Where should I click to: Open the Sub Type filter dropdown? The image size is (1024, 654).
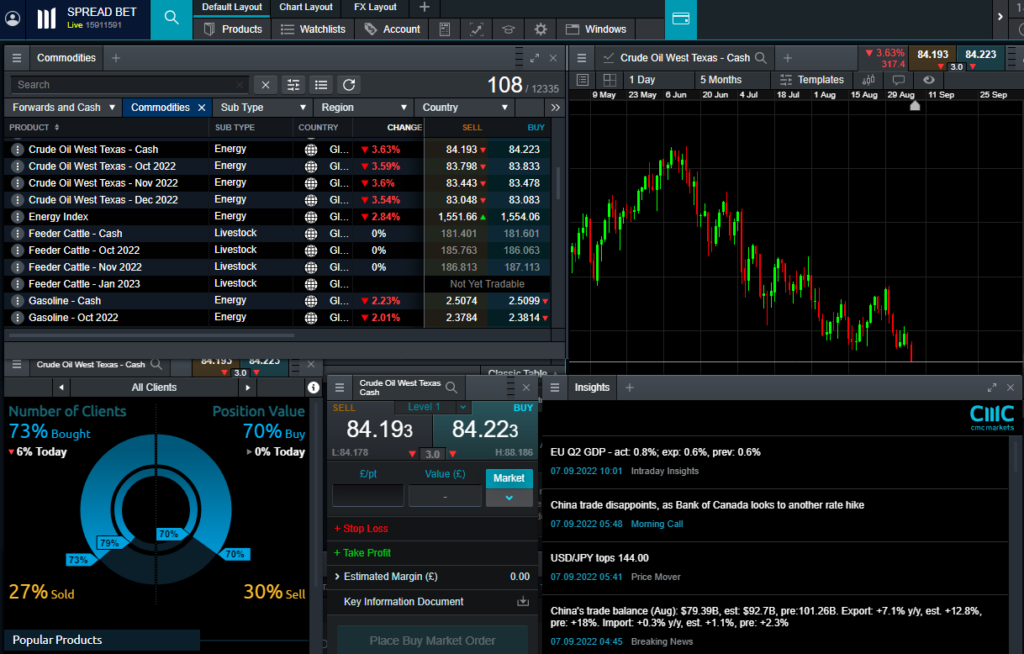tap(264, 107)
